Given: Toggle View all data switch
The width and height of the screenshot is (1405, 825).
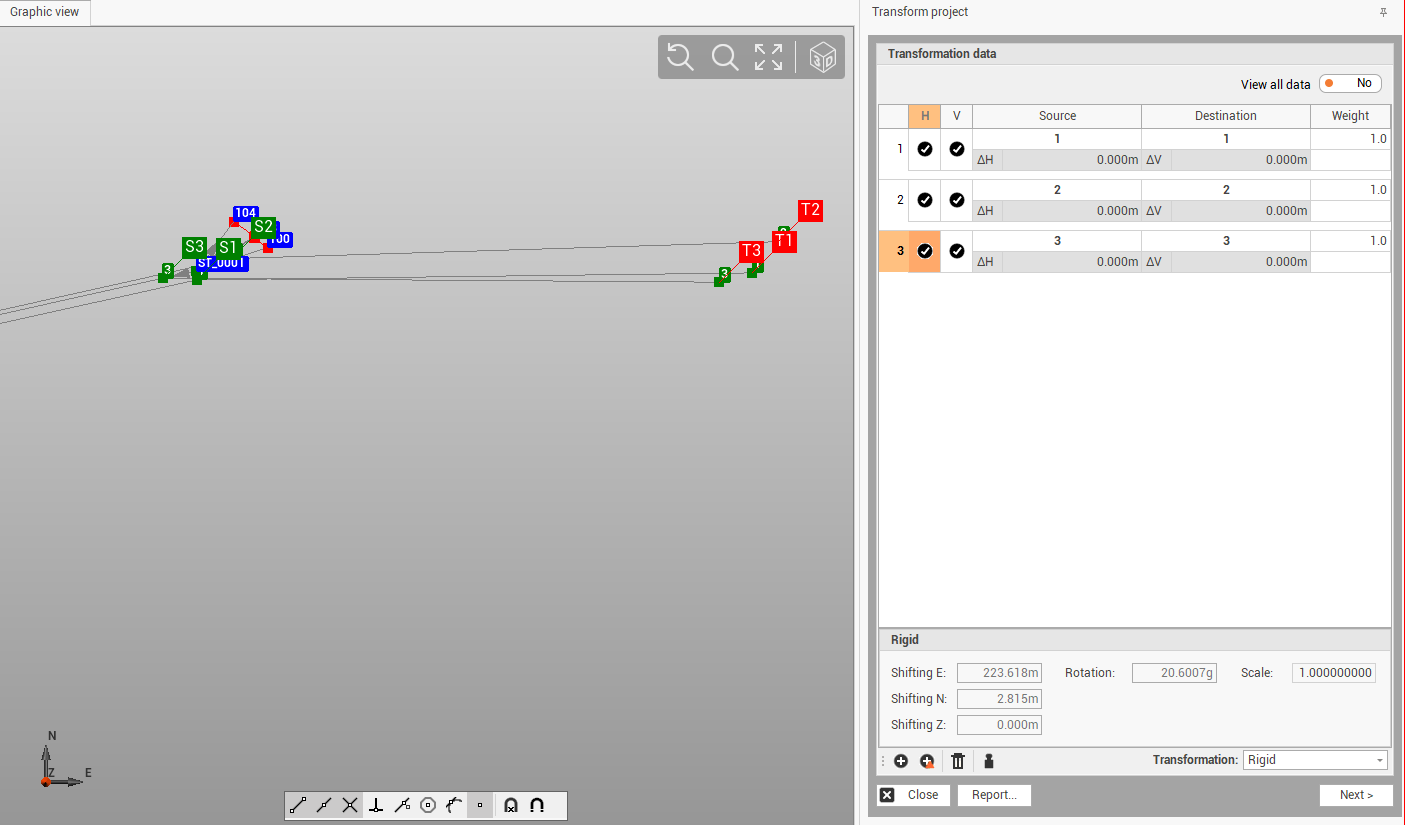Looking at the screenshot, I should click(1349, 84).
